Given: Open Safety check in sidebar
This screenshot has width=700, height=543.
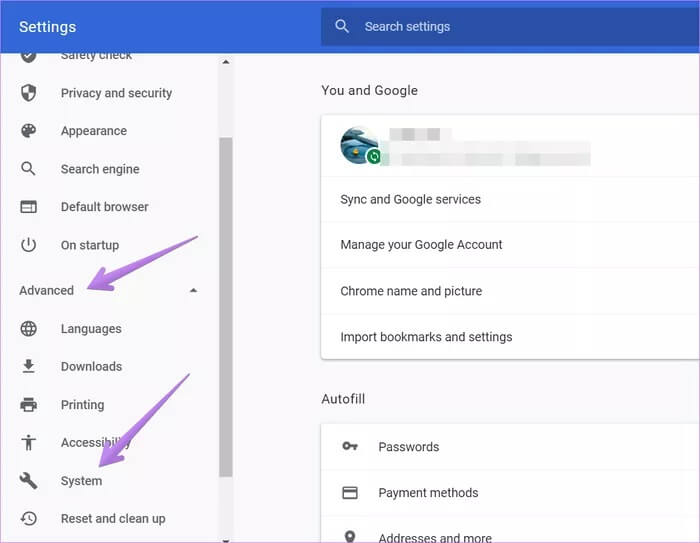Looking at the screenshot, I should coord(96,55).
